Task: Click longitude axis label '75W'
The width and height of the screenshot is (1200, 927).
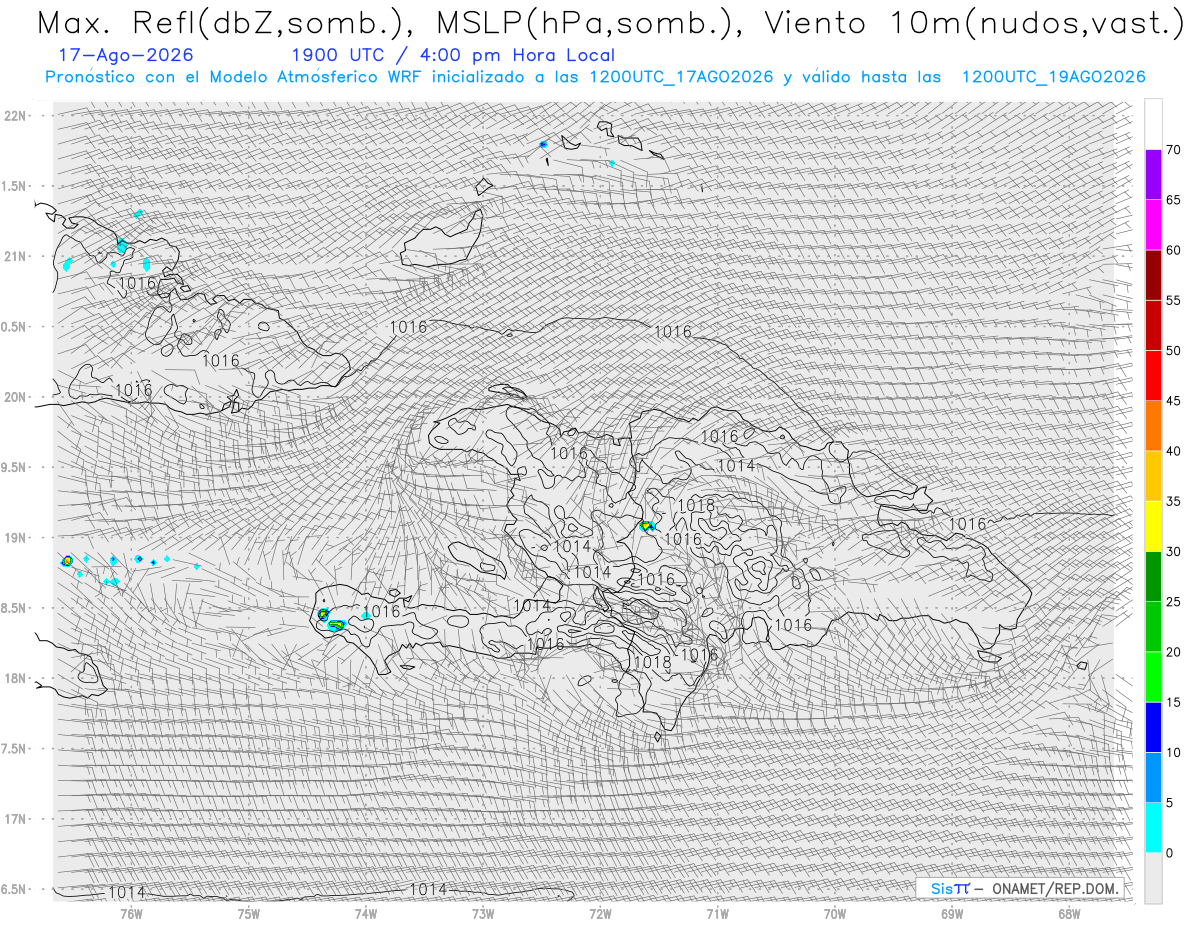Action: click(249, 912)
